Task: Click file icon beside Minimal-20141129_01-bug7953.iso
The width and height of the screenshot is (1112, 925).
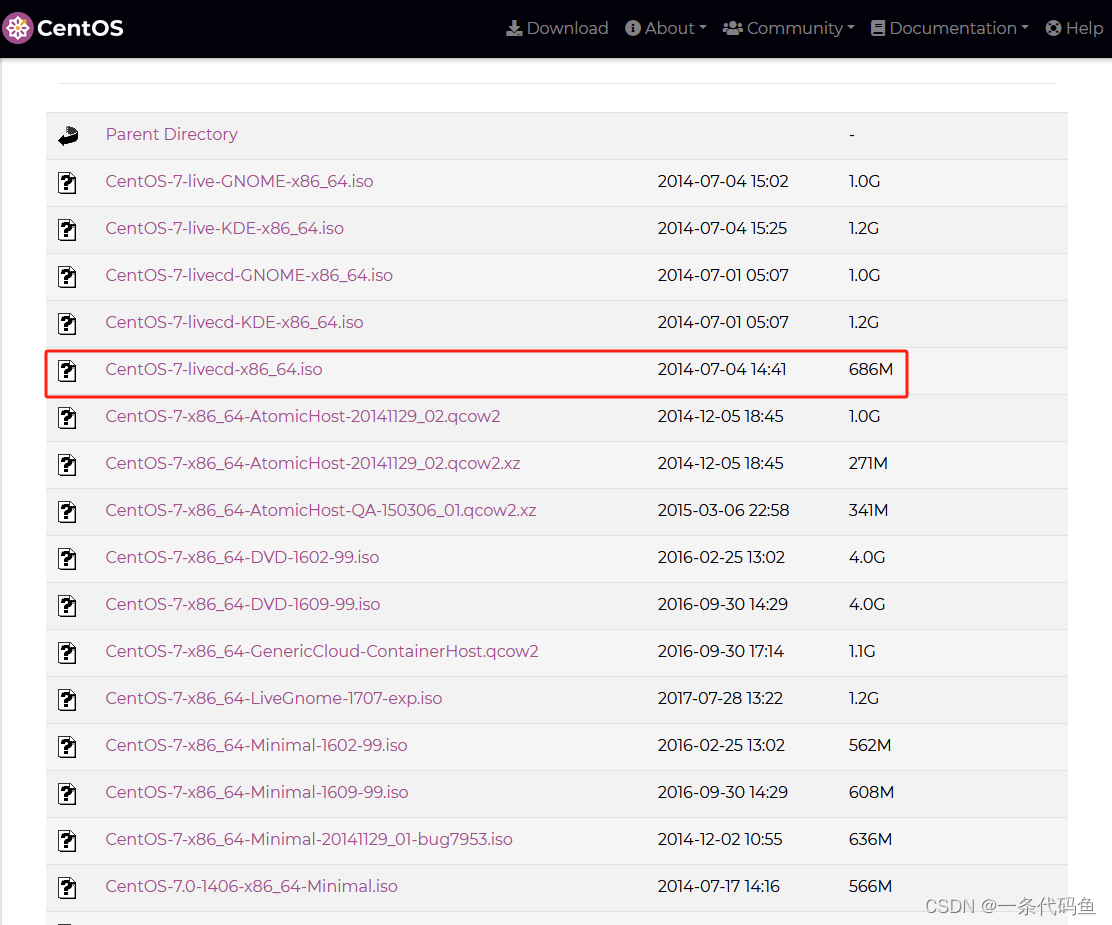Action: [x=67, y=841]
